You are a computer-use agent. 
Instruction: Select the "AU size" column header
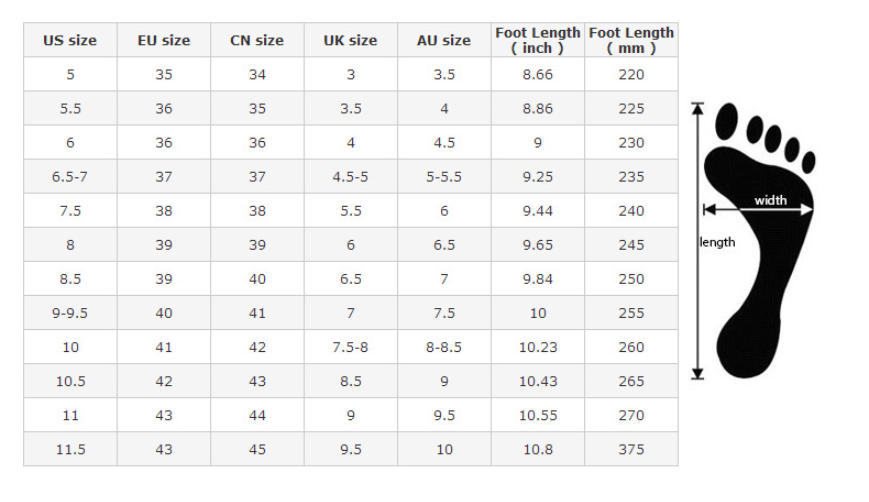point(444,41)
